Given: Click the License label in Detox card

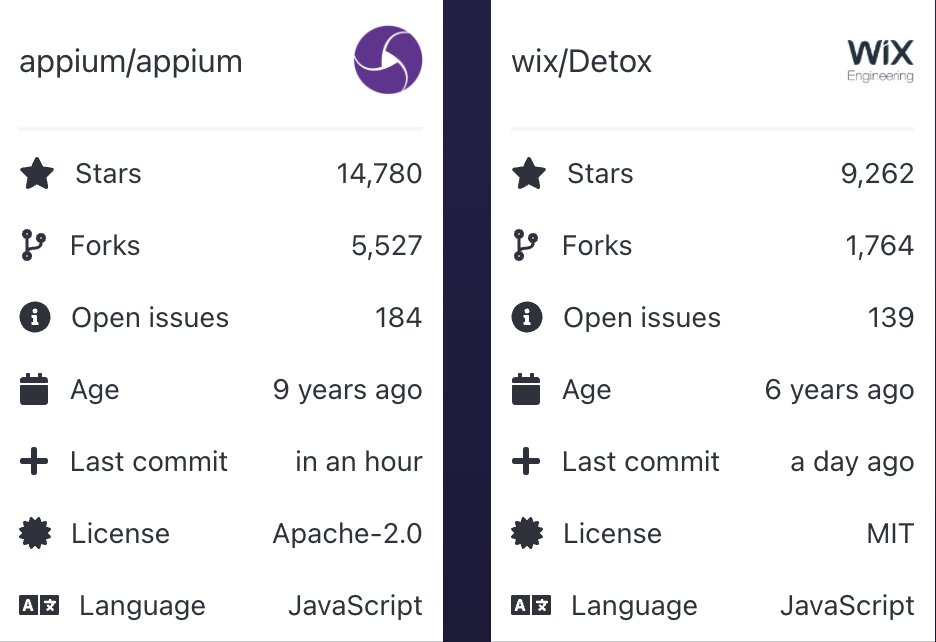Looking at the screenshot, I should [x=612, y=533].
